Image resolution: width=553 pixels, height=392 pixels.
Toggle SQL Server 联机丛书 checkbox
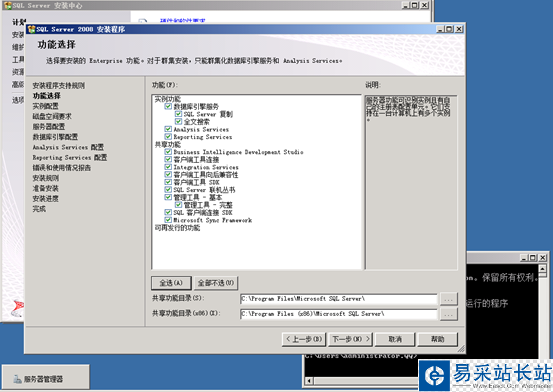click(x=168, y=189)
